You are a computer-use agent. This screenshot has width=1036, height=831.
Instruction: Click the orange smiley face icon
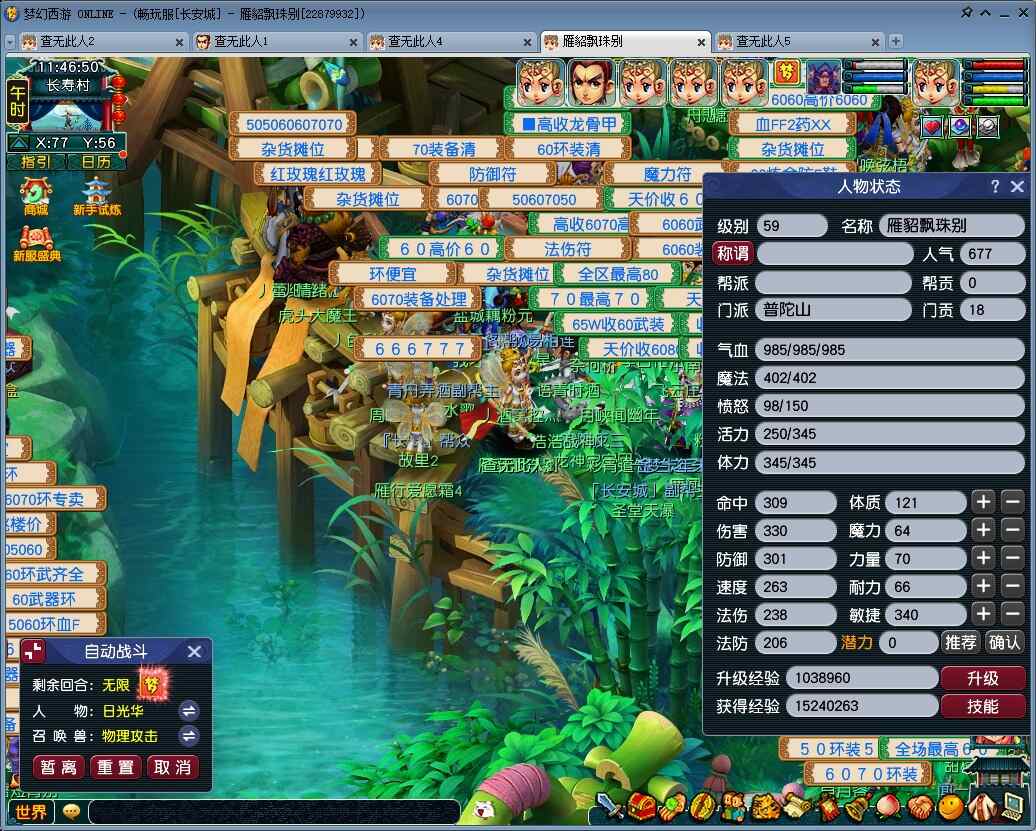951,806
